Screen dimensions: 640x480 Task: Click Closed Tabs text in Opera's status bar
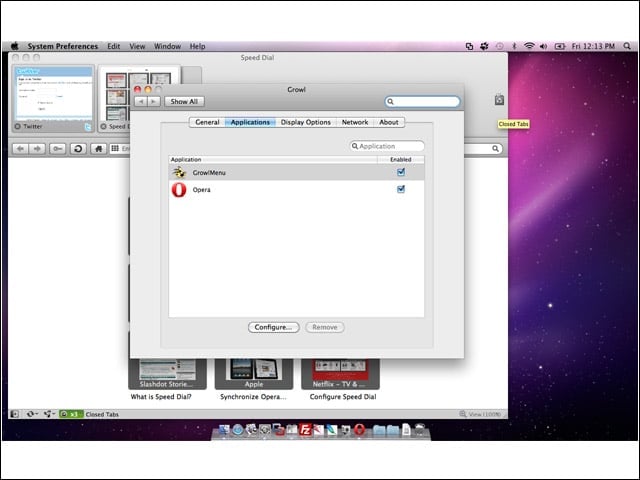click(x=102, y=414)
